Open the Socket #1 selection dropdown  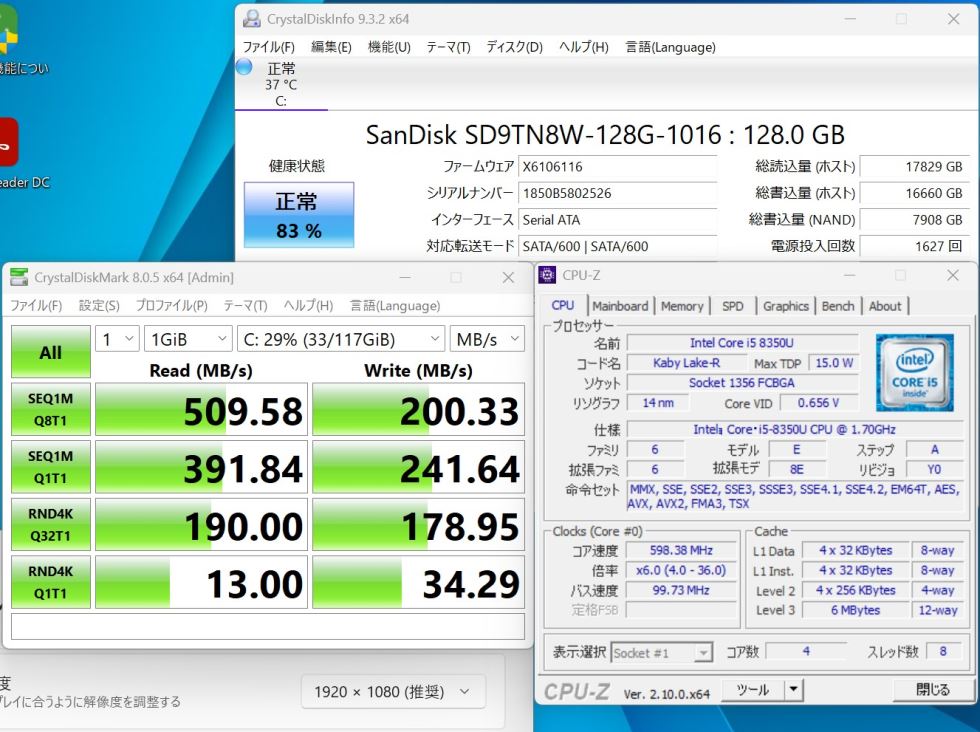662,653
